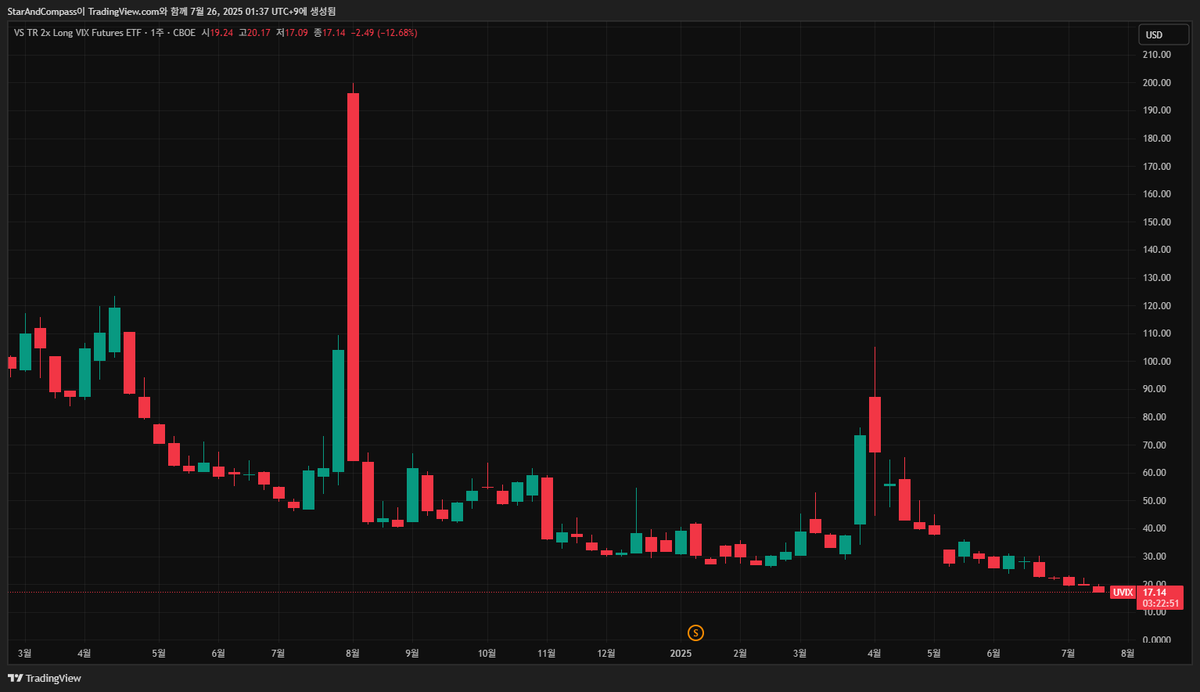Click the open value 19.24 in legend
Image resolution: width=1200 pixels, height=692 pixels.
pos(223,33)
